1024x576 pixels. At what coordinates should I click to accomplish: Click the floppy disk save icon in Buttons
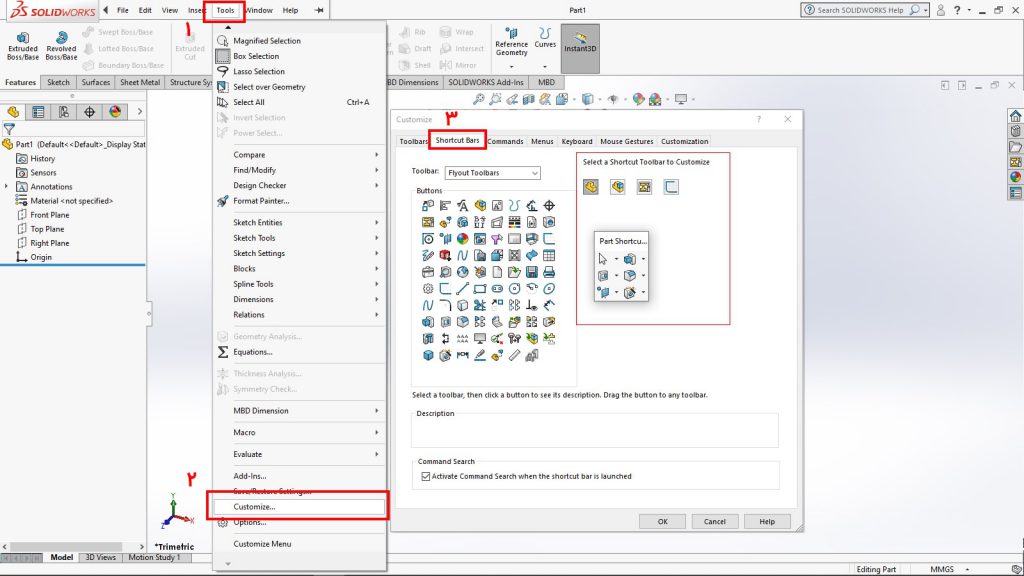click(532, 272)
